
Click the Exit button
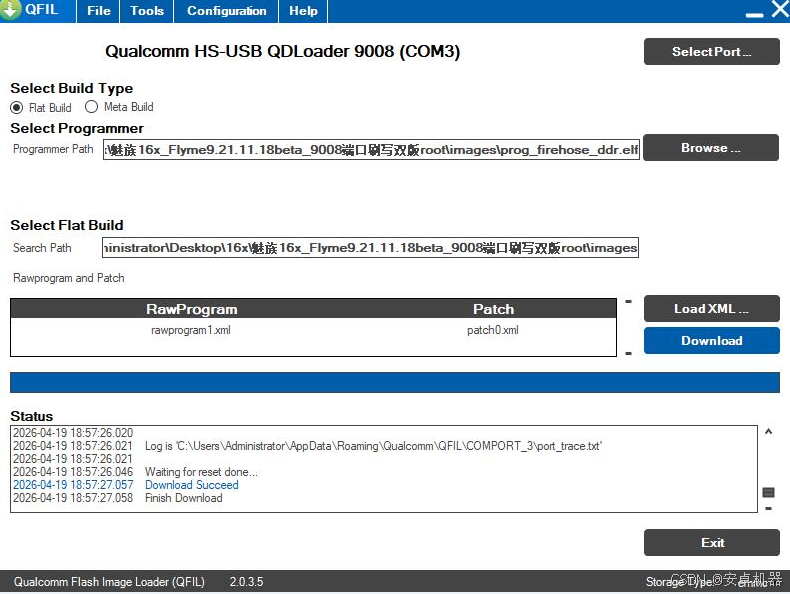click(711, 543)
